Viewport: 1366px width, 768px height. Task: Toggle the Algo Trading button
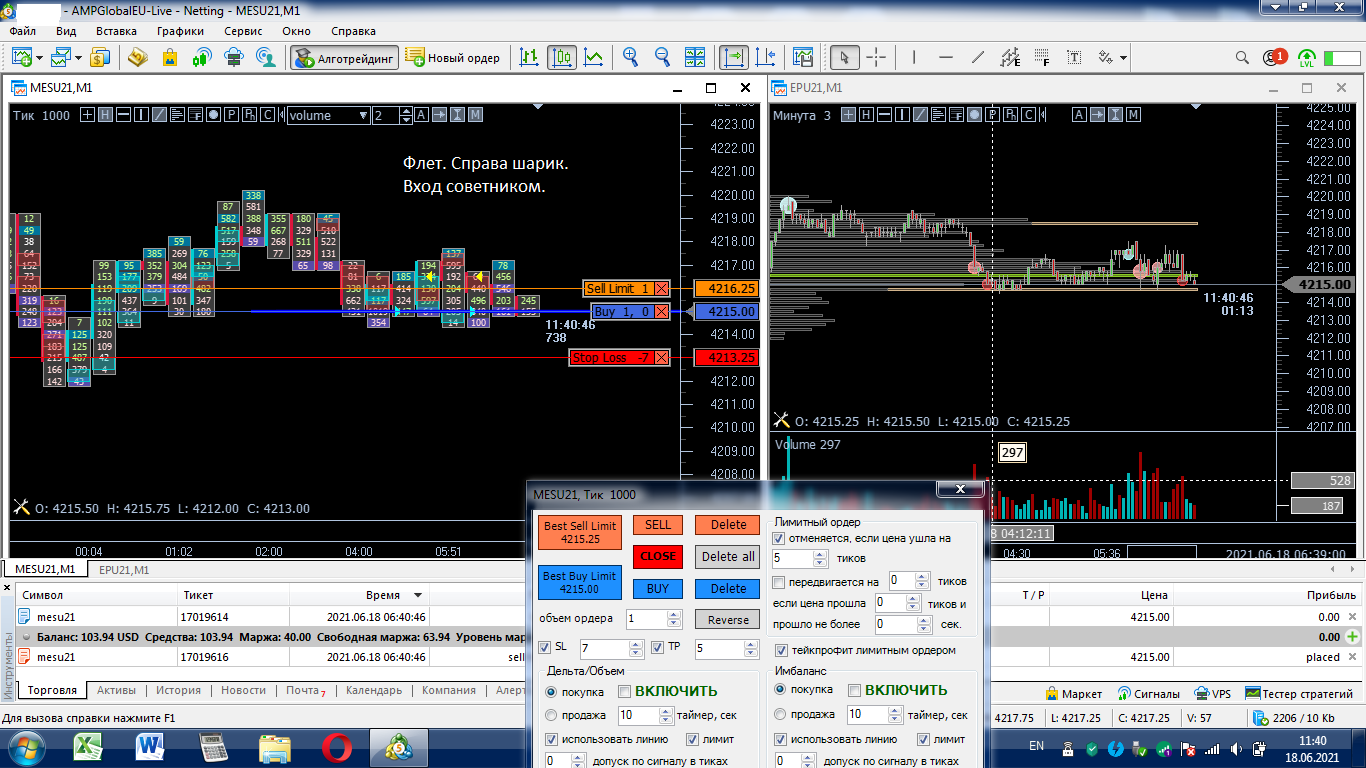click(x=345, y=57)
